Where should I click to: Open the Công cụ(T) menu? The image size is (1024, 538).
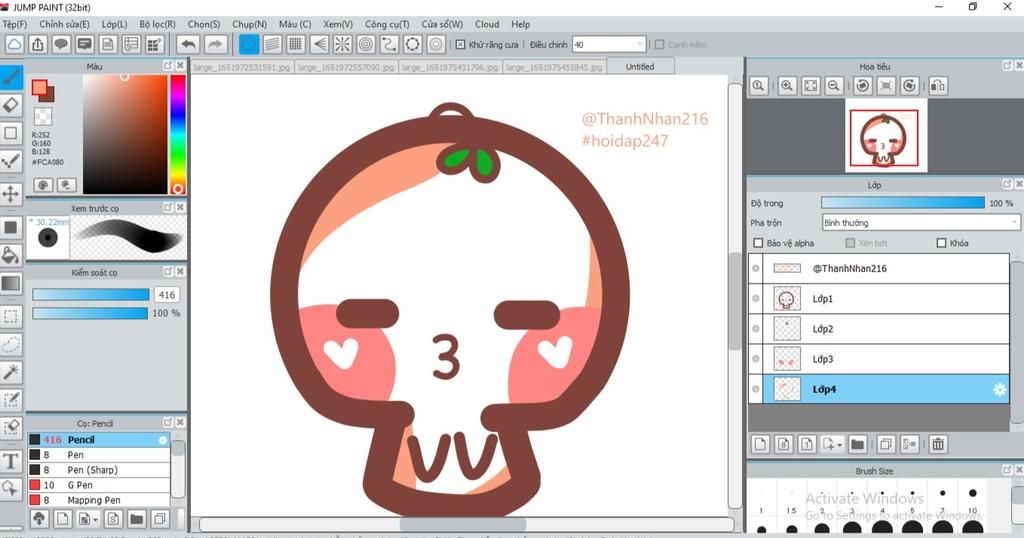pos(387,24)
